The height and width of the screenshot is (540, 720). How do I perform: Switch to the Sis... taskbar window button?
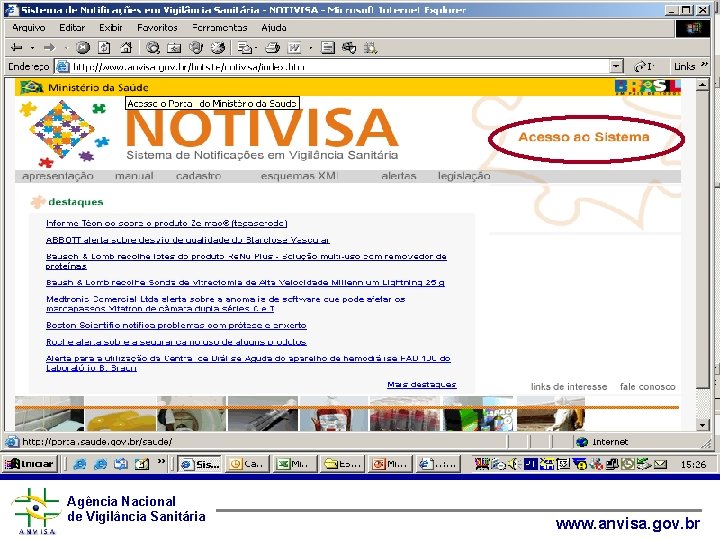coord(199,464)
